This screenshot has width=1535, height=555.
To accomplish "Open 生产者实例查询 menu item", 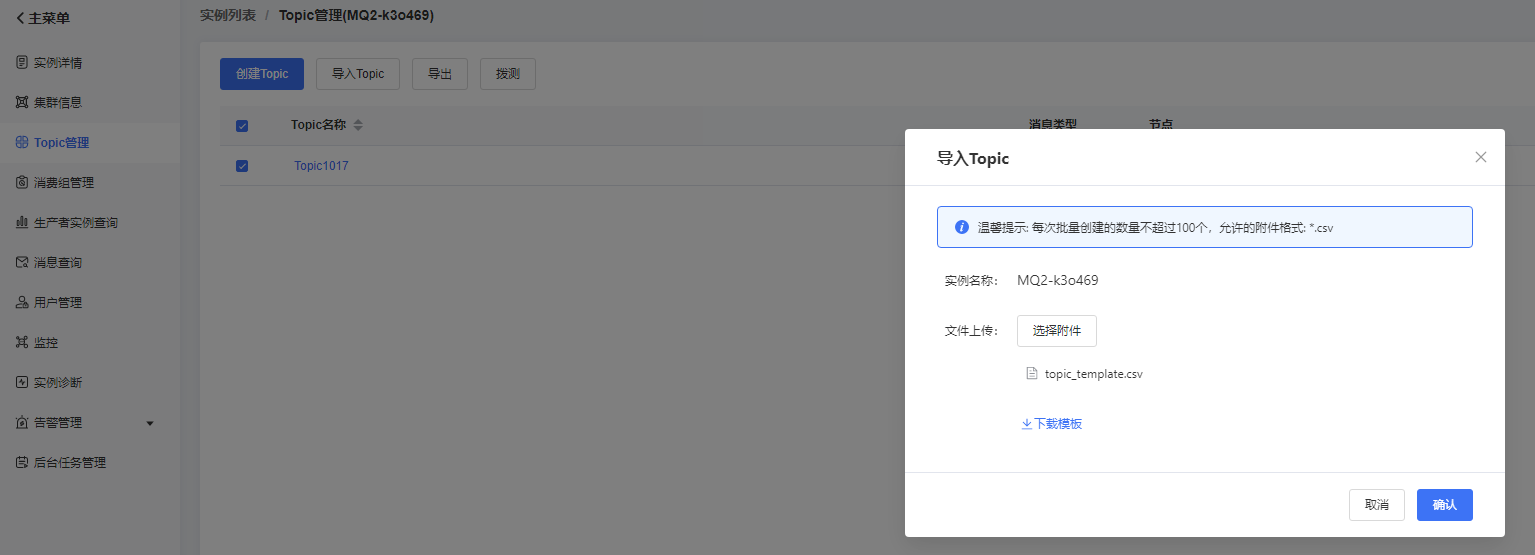I will point(90,222).
